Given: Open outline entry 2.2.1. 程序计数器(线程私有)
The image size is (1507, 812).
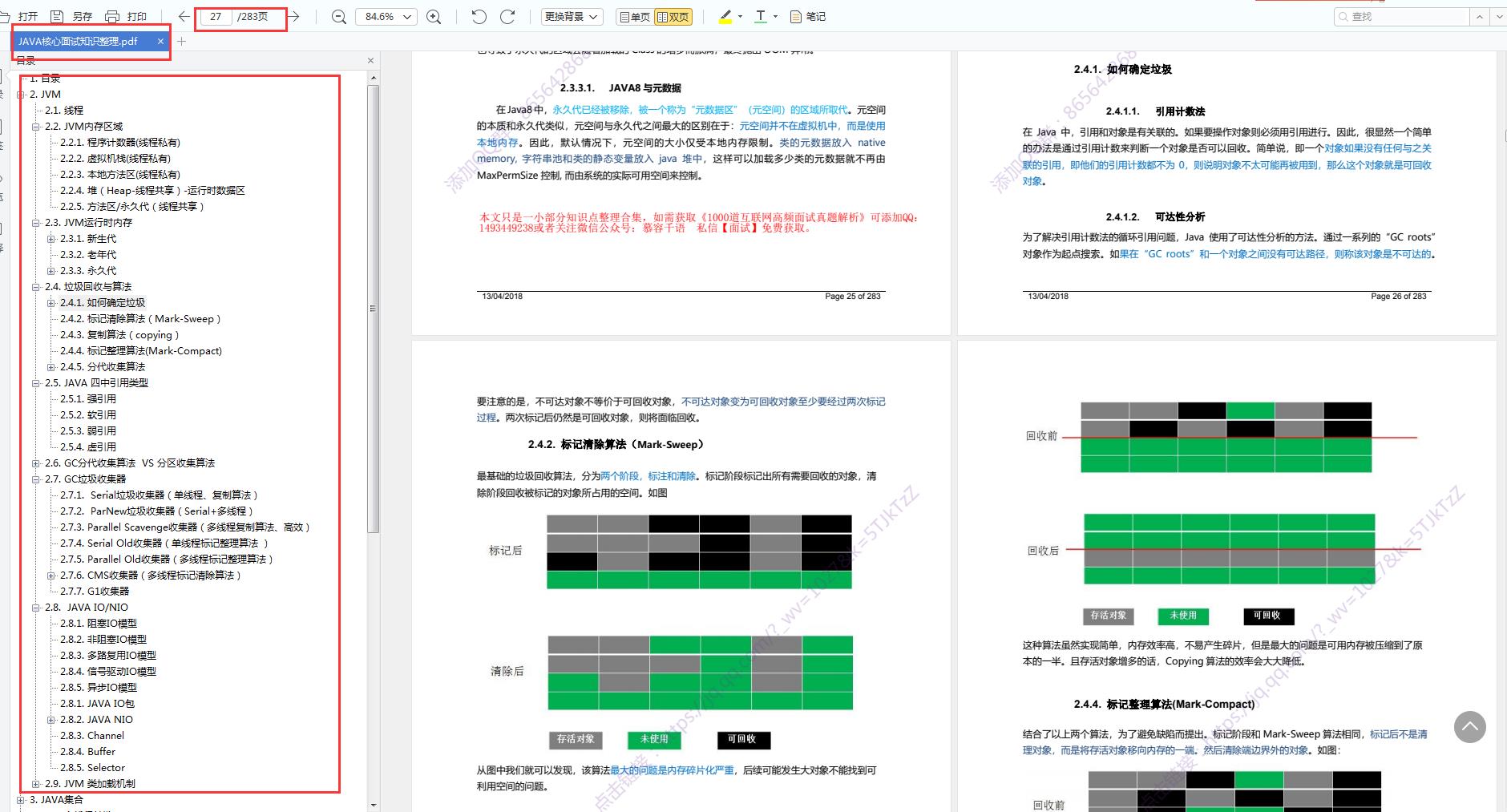Looking at the screenshot, I should pyautogui.click(x=120, y=143).
